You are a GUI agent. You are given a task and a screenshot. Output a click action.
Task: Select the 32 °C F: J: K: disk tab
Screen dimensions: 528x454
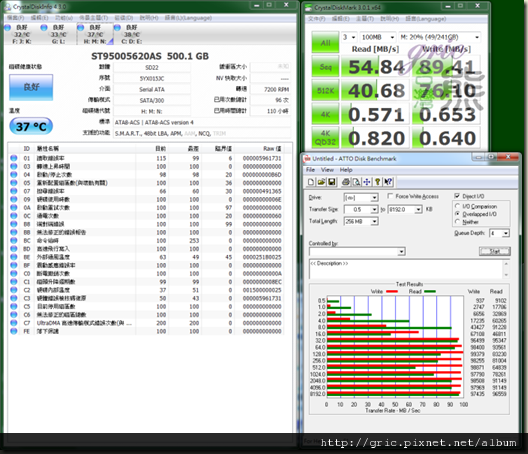tap(21, 34)
